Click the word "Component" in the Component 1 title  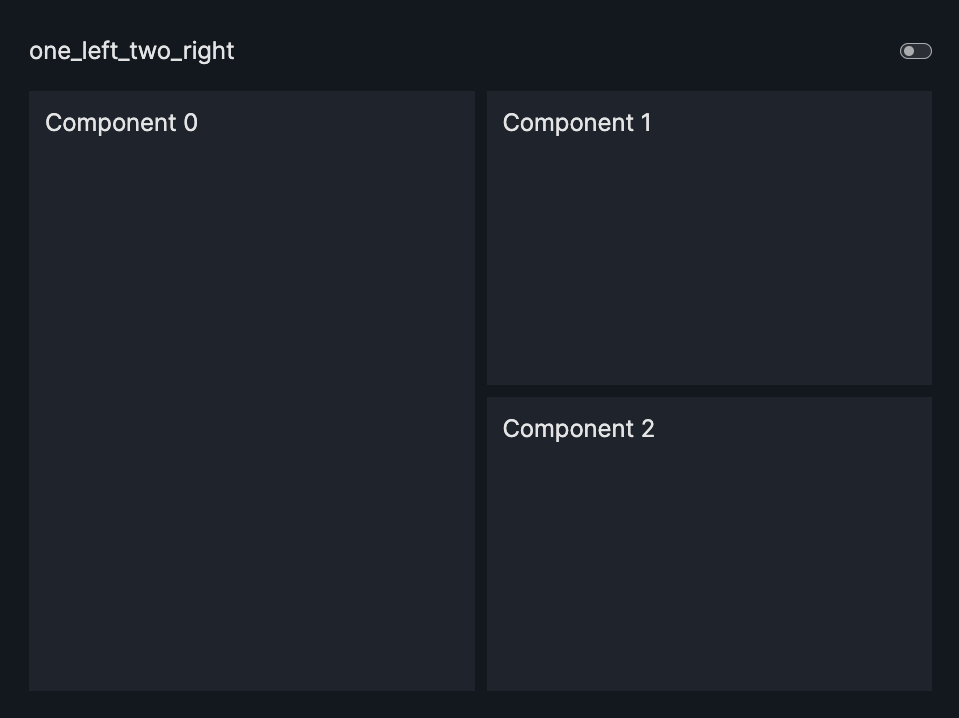[x=567, y=123]
